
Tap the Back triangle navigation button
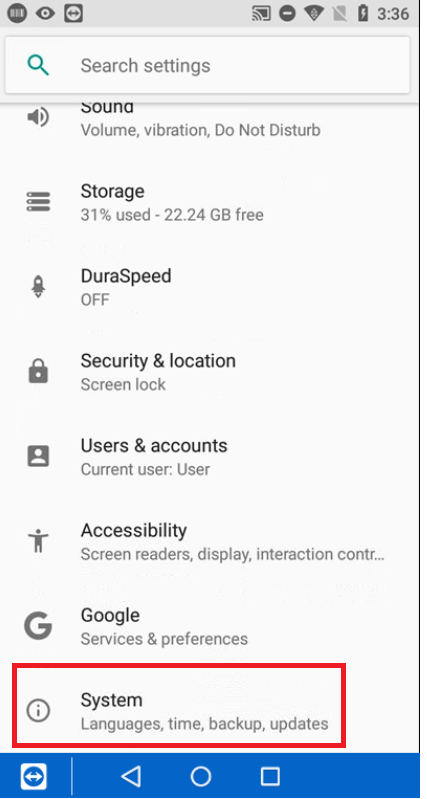(131, 776)
